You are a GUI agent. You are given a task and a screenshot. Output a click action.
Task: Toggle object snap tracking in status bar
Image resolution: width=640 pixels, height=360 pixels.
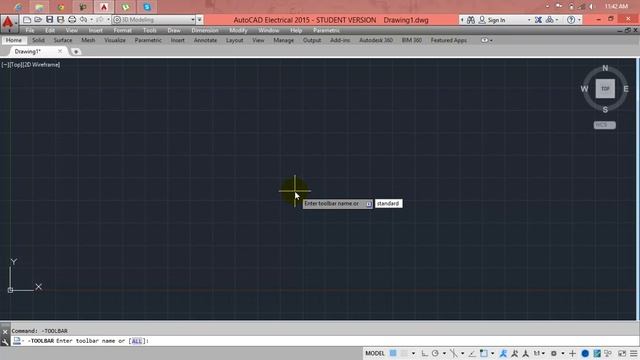pos(472,353)
